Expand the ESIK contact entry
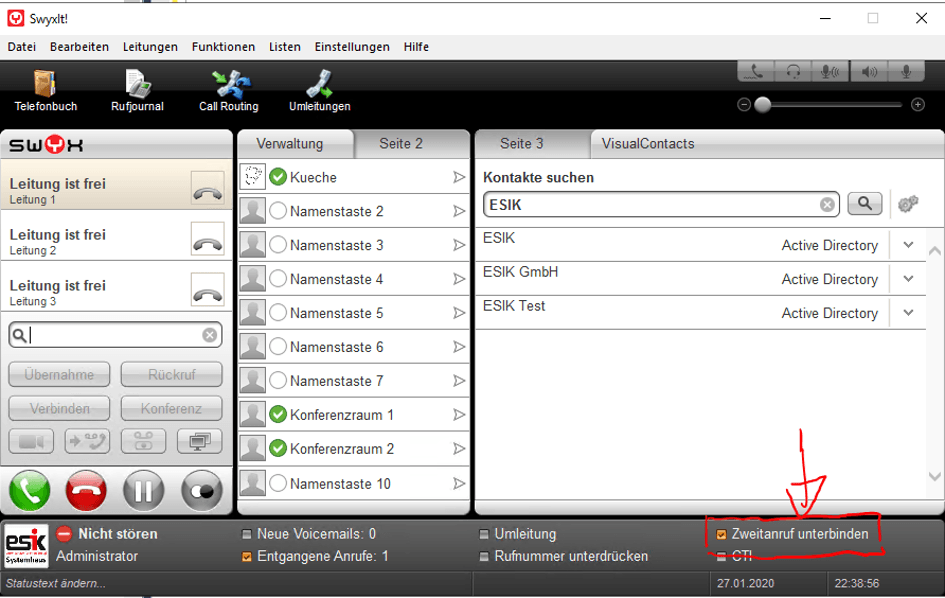The width and height of the screenshot is (945, 598). [x=909, y=245]
